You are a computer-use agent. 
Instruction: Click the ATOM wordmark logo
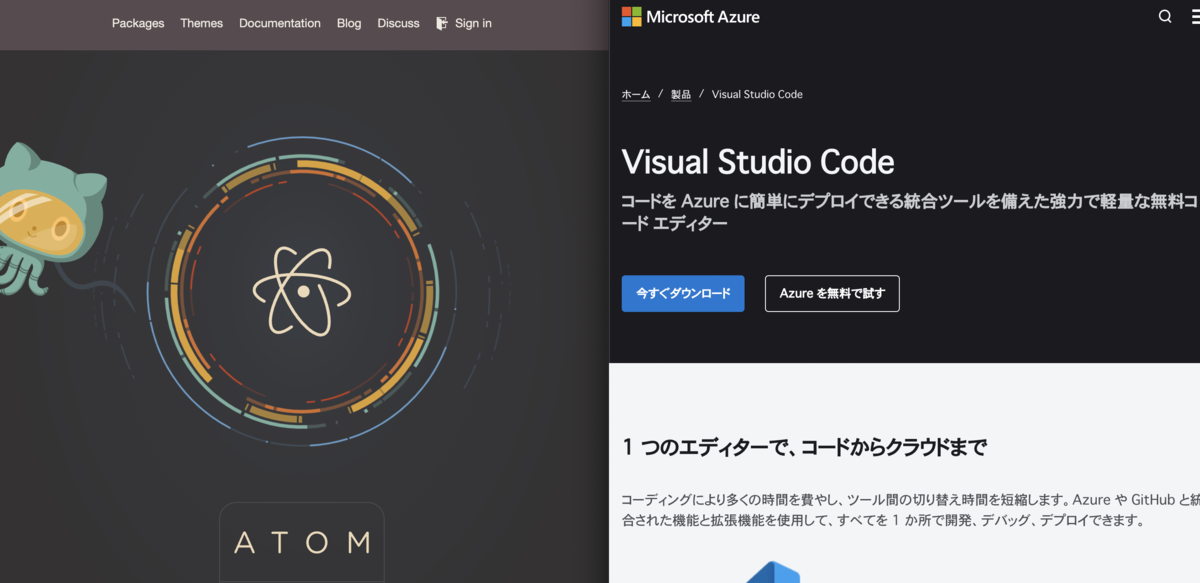(301, 543)
